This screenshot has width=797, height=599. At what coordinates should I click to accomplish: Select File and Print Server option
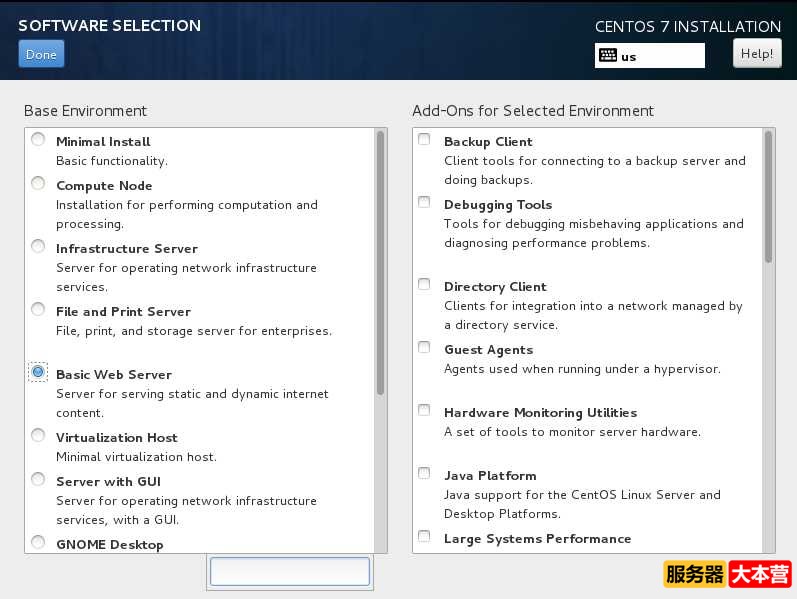coord(38,309)
